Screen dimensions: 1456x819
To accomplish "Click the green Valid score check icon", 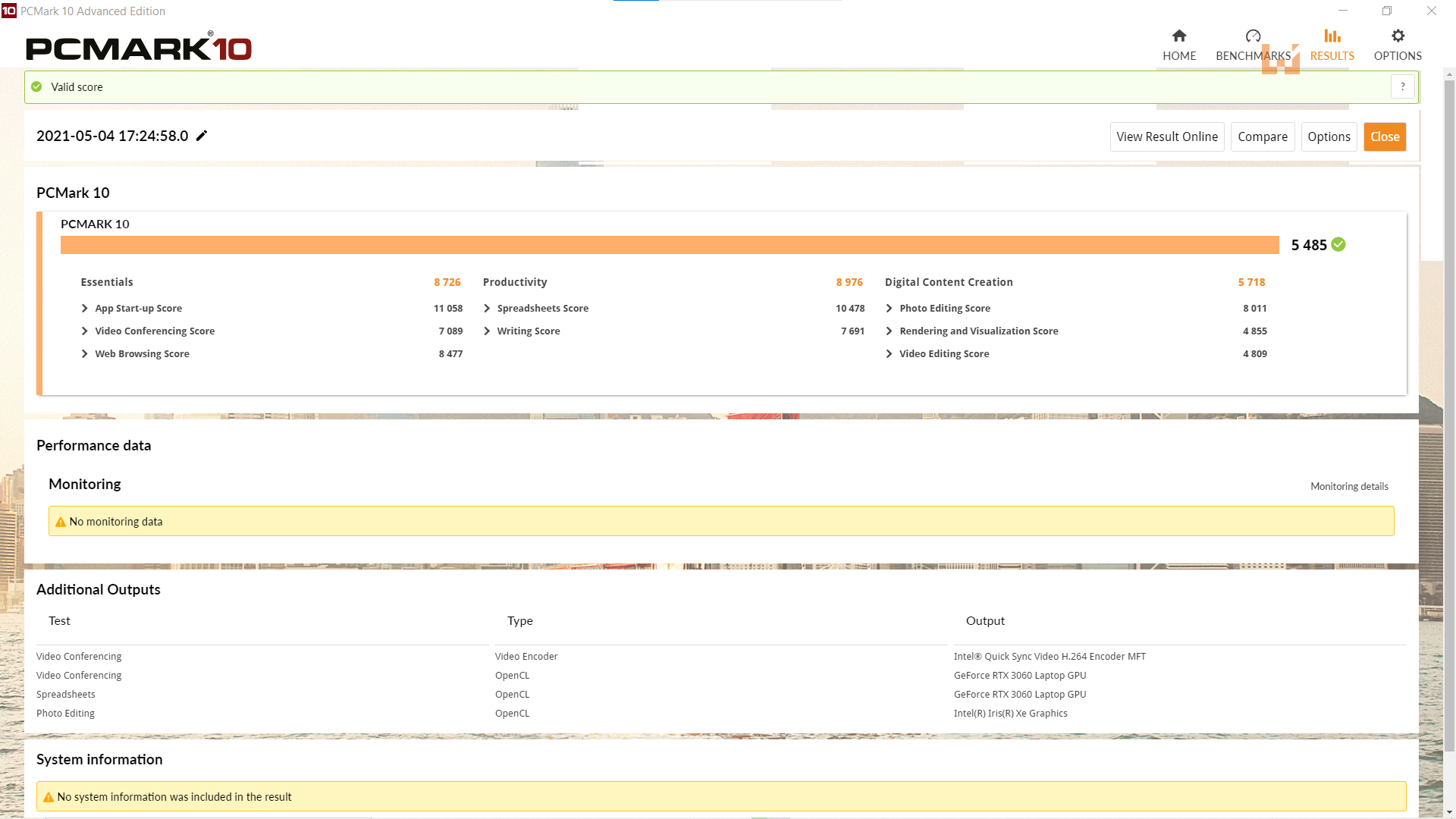I will pyautogui.click(x=36, y=86).
